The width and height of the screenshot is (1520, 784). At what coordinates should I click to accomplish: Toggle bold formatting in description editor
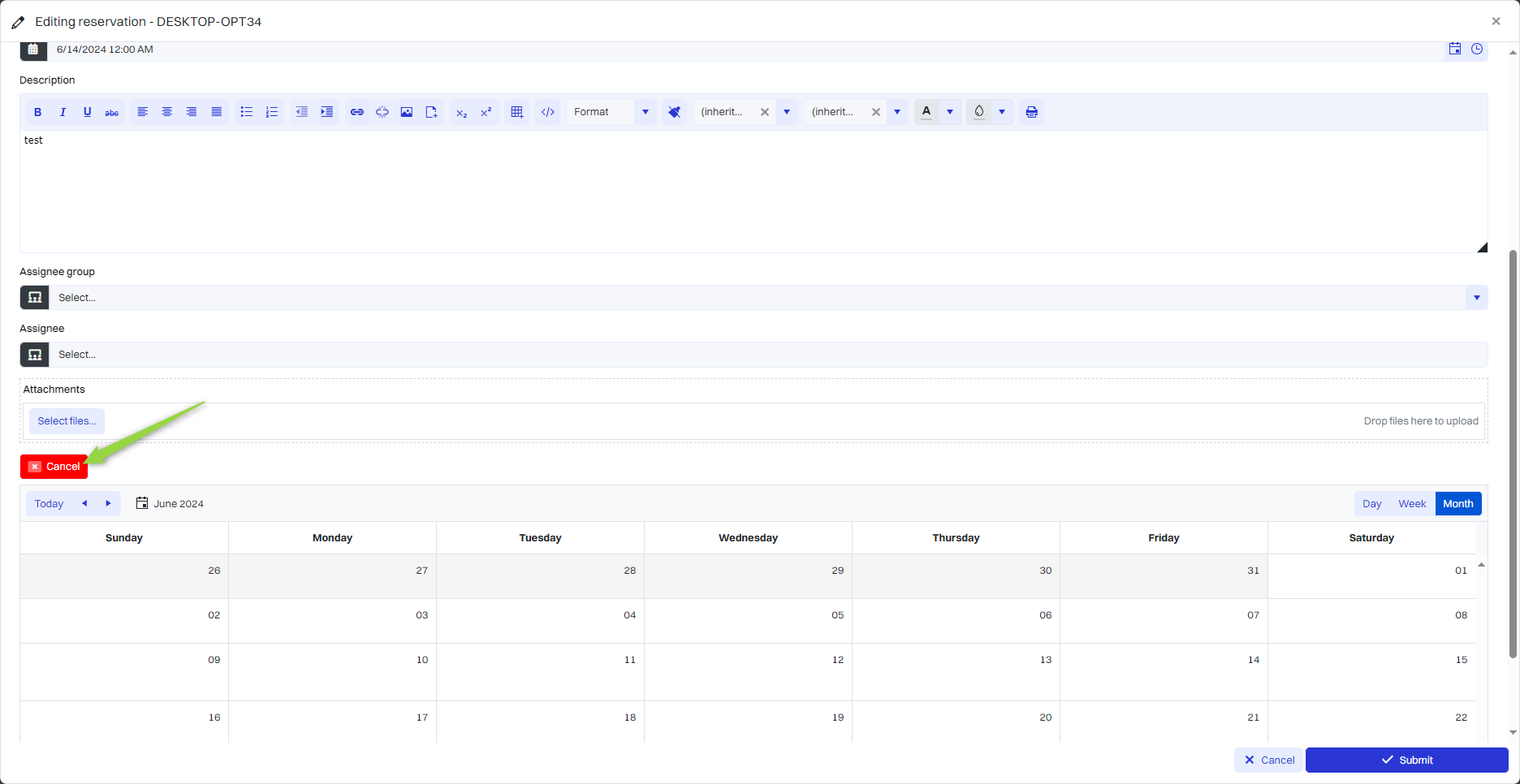pyautogui.click(x=37, y=112)
